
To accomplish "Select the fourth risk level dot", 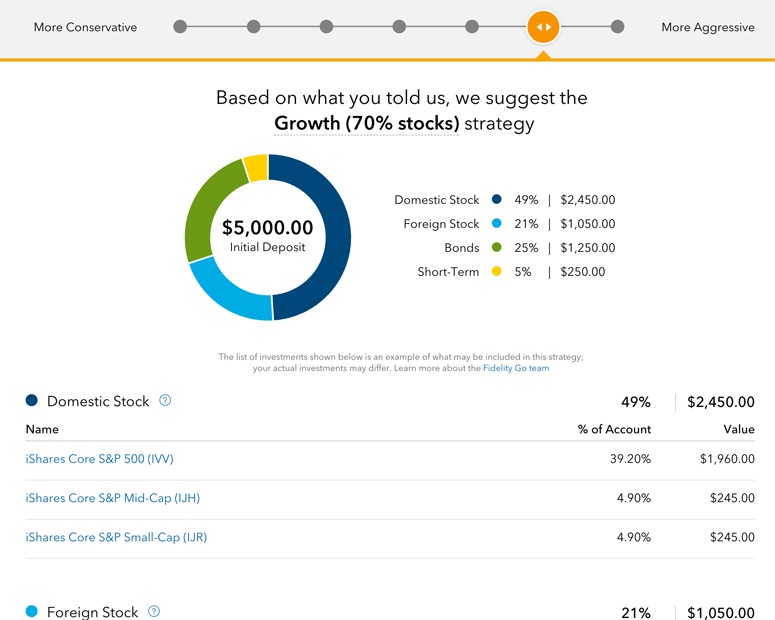I will coord(399,27).
